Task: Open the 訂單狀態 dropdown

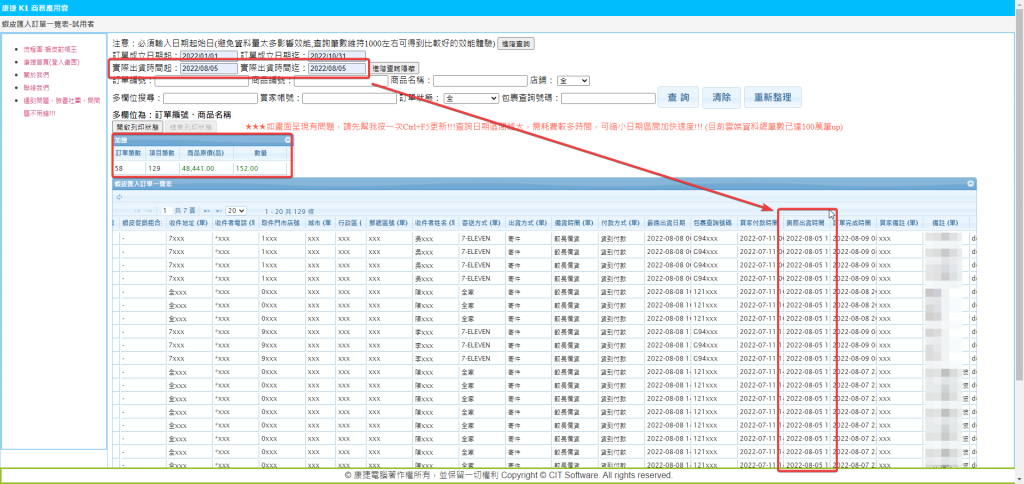Action: tap(470, 98)
